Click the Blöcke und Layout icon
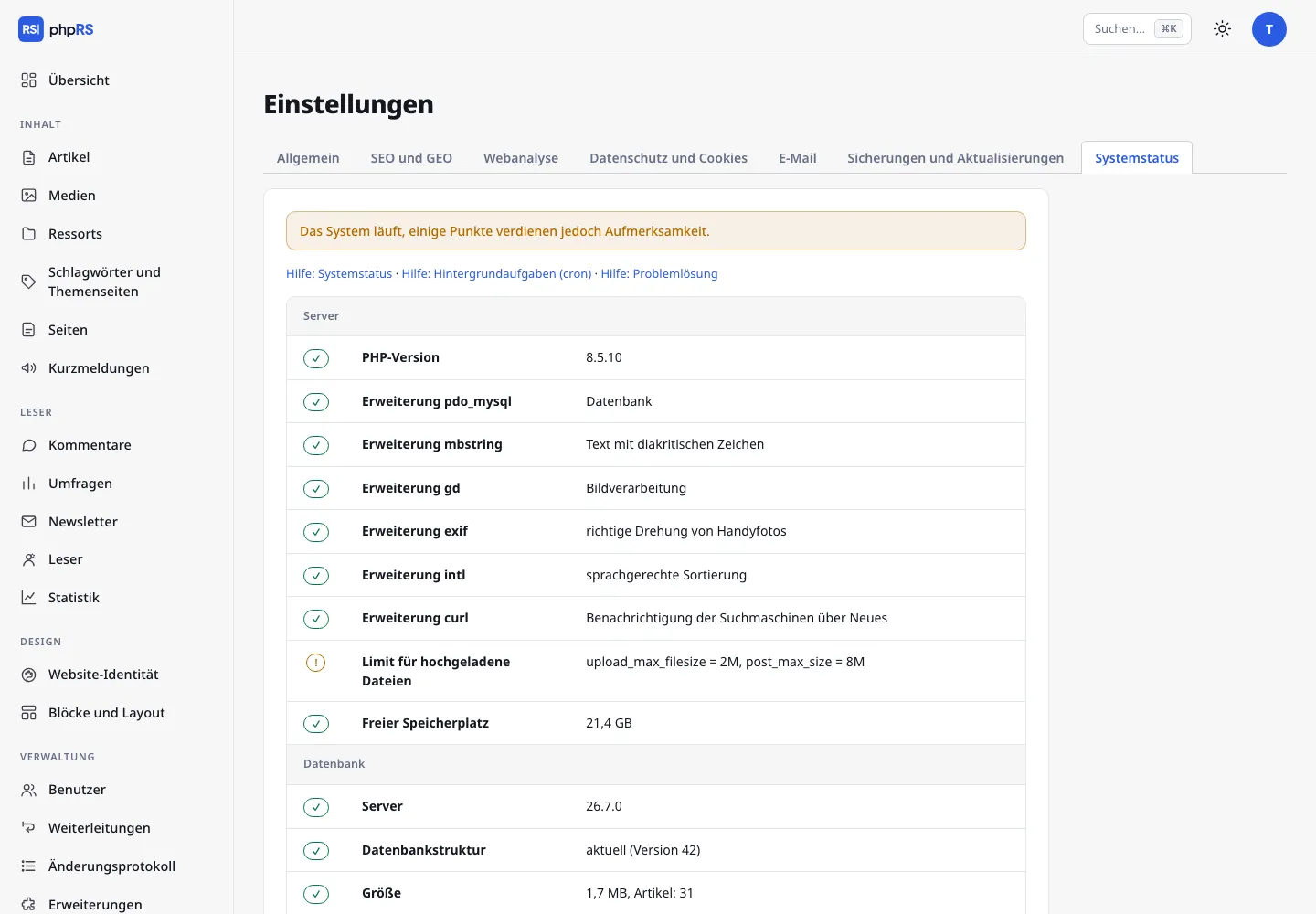This screenshot has width=1316, height=914. click(29, 713)
